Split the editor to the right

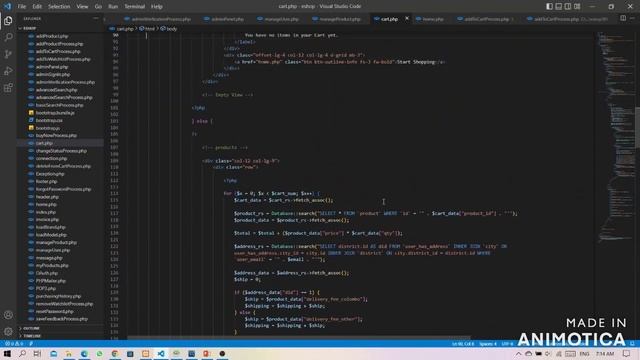[623, 18]
